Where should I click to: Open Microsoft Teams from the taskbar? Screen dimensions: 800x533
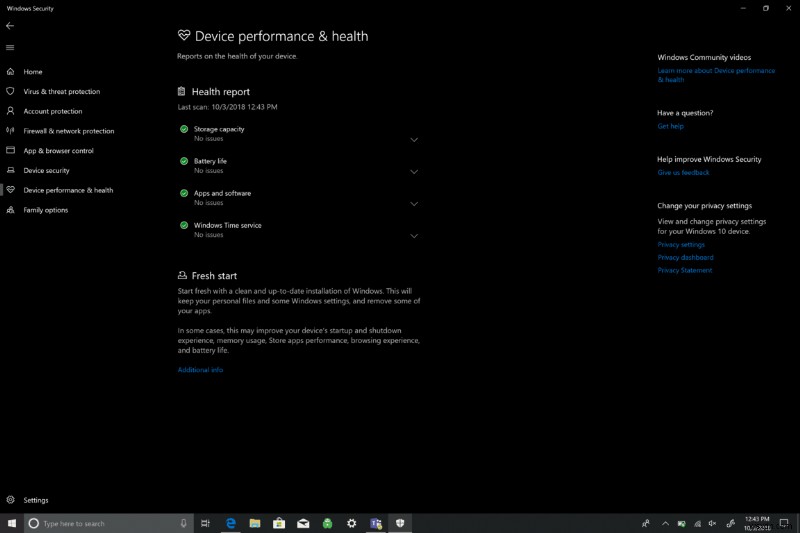click(376, 523)
